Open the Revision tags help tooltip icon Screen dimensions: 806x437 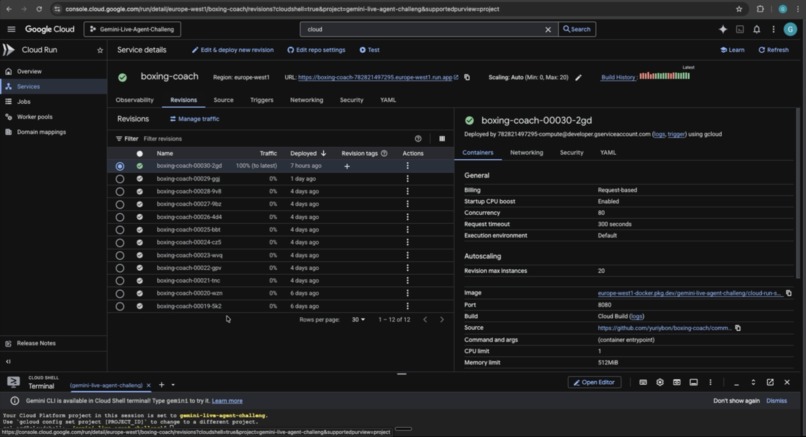[x=384, y=153]
